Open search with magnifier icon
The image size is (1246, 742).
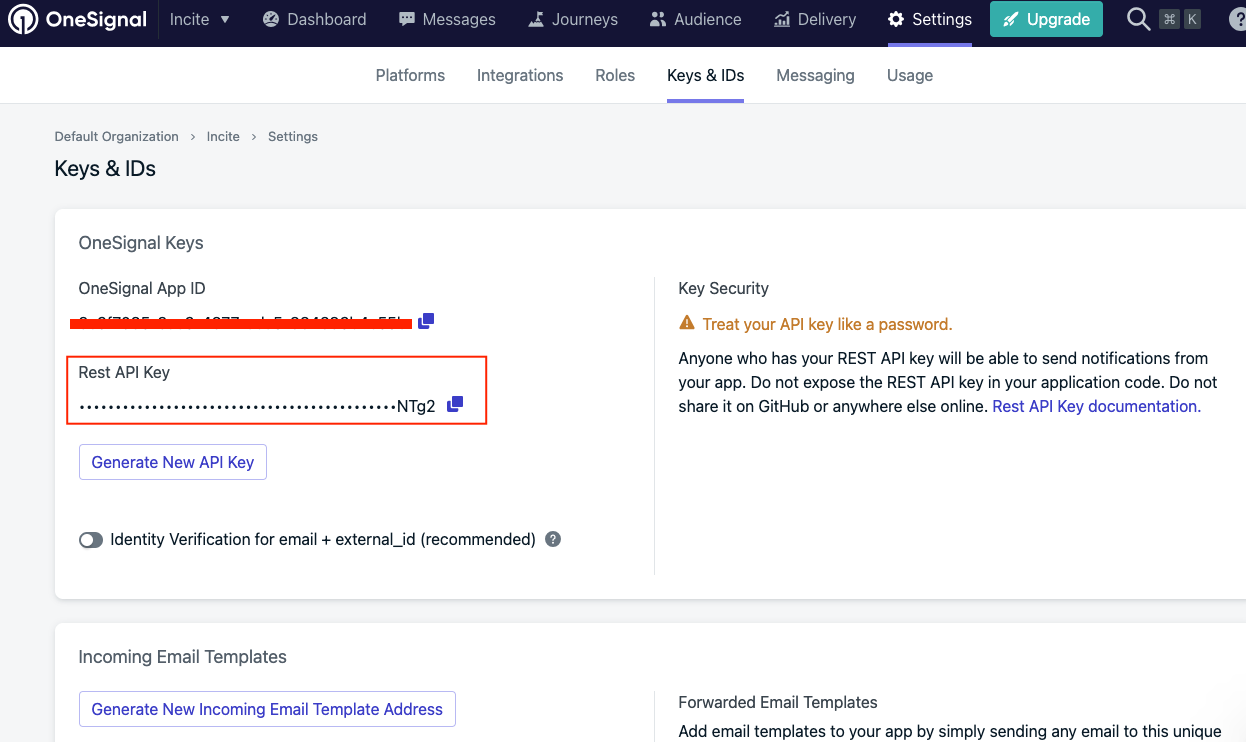click(1138, 19)
